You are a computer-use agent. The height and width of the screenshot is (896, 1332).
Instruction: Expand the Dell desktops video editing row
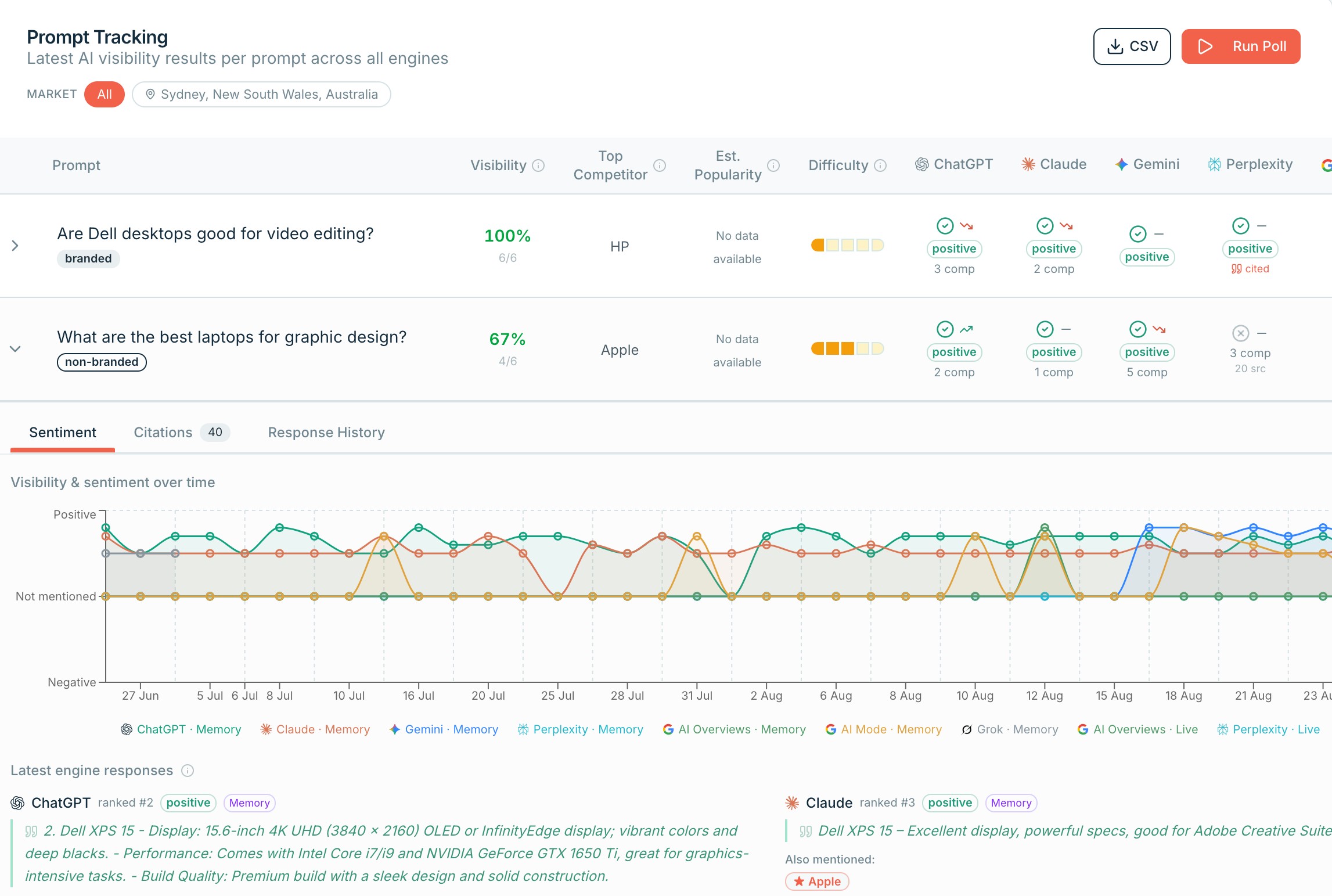coord(15,246)
